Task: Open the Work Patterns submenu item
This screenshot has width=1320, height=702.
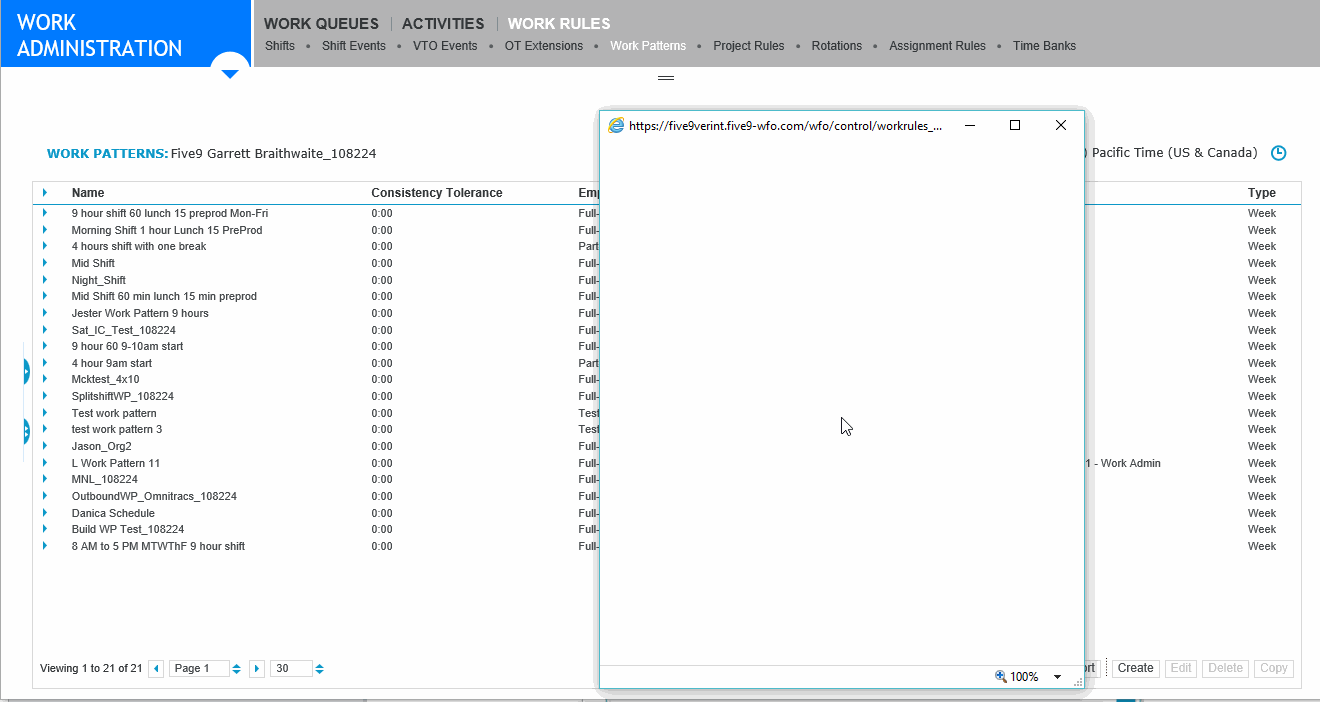Action: tap(648, 46)
